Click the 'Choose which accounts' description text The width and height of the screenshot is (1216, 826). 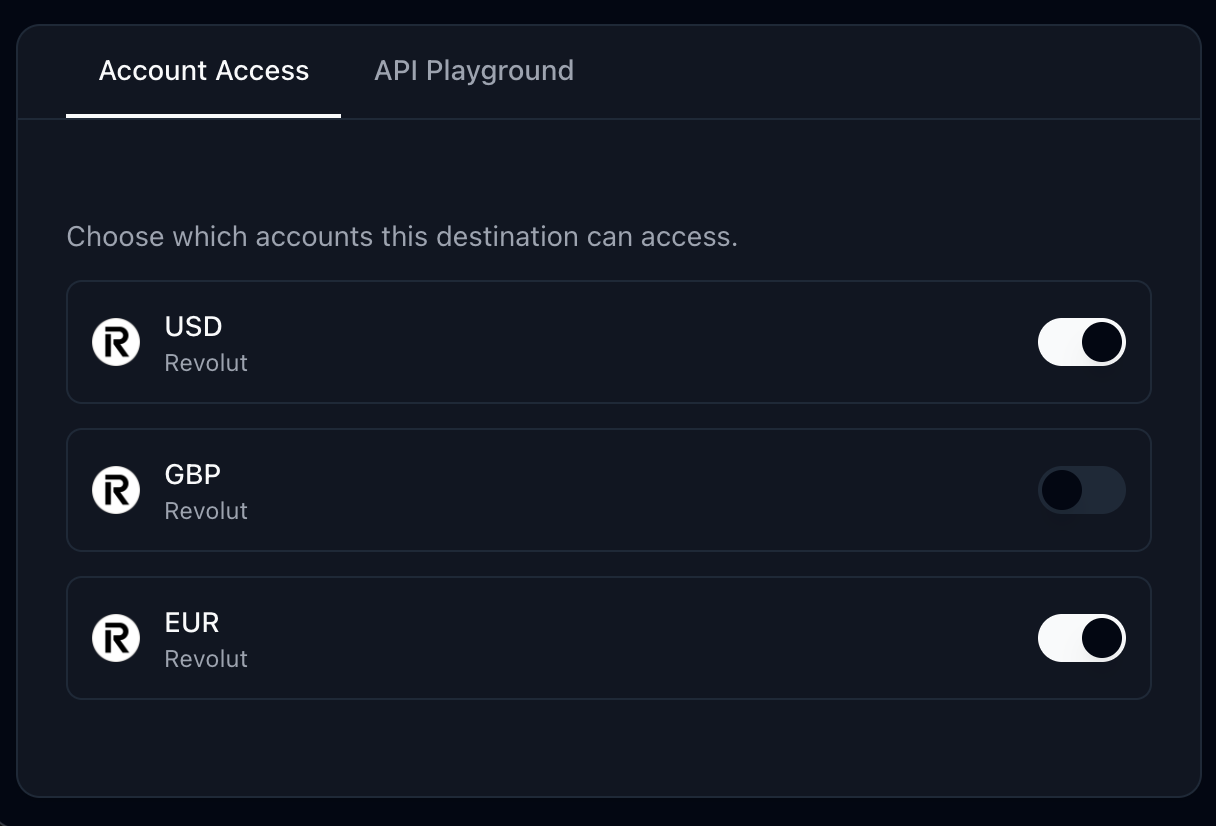coord(402,237)
